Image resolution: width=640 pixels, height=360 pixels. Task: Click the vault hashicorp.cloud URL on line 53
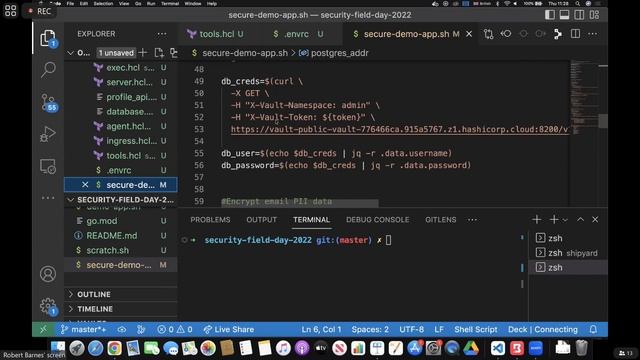pyautogui.click(x=399, y=129)
